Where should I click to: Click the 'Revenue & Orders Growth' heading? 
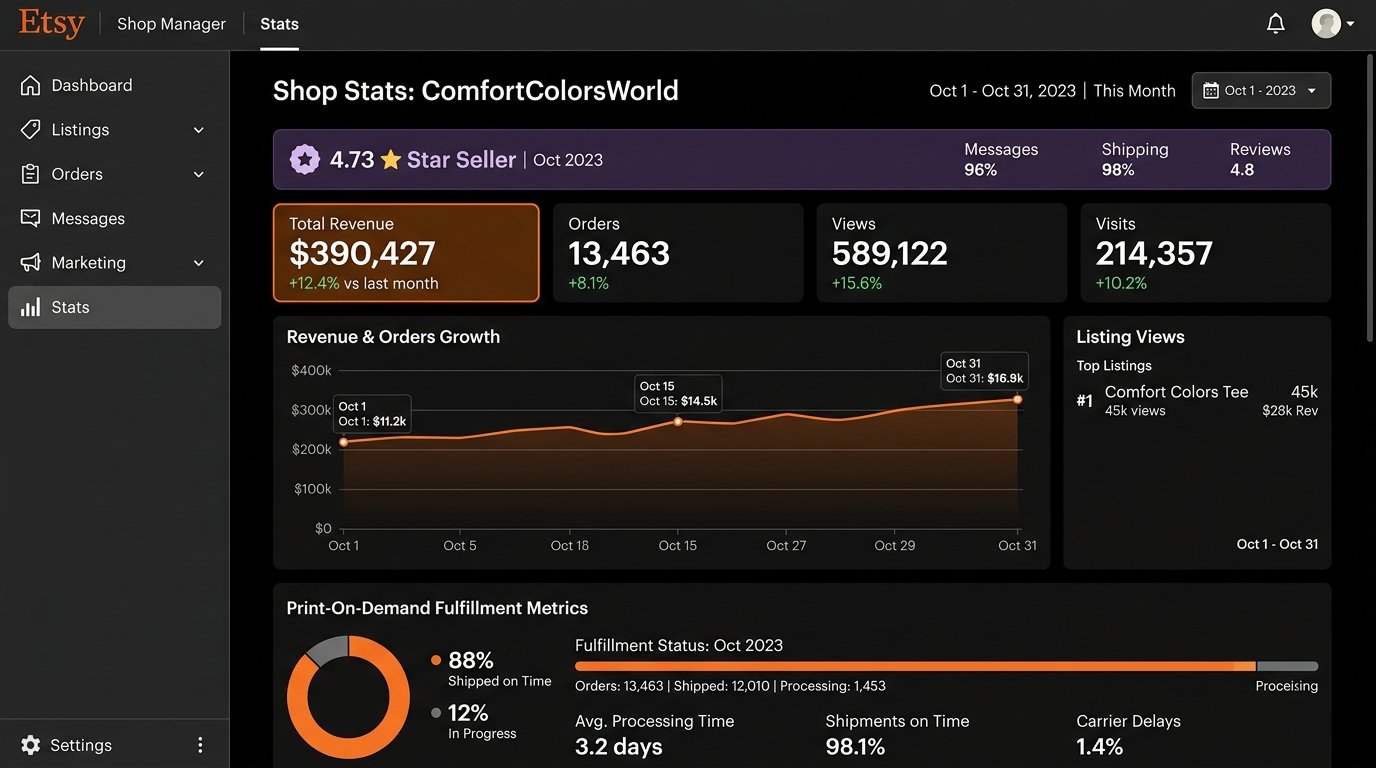393,337
